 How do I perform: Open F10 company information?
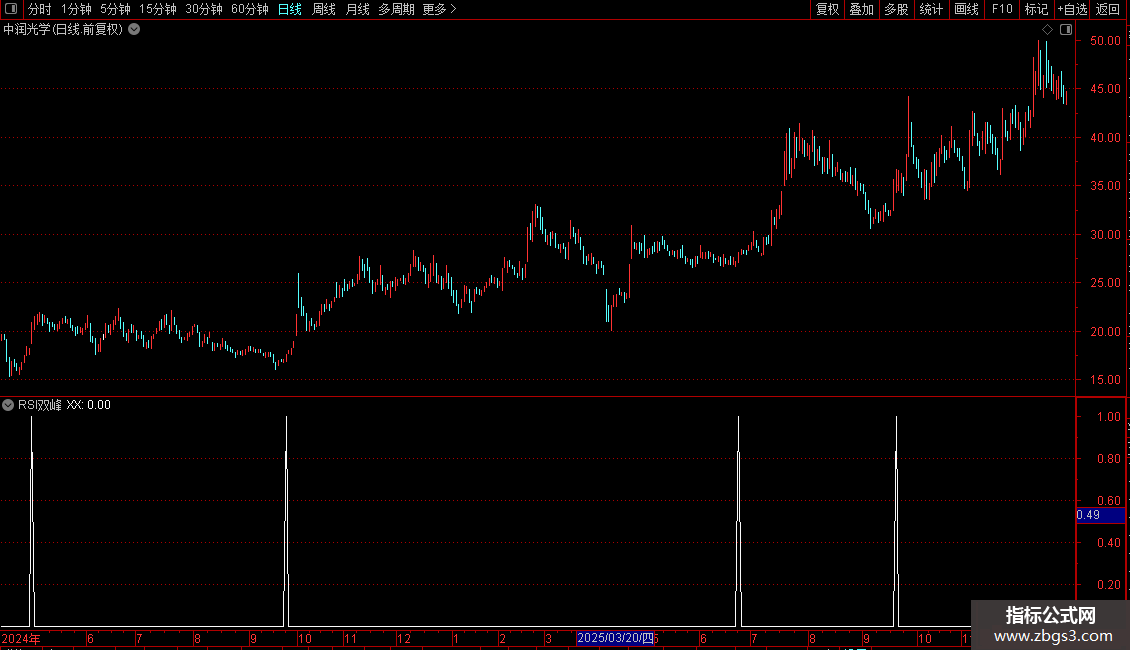point(1002,9)
